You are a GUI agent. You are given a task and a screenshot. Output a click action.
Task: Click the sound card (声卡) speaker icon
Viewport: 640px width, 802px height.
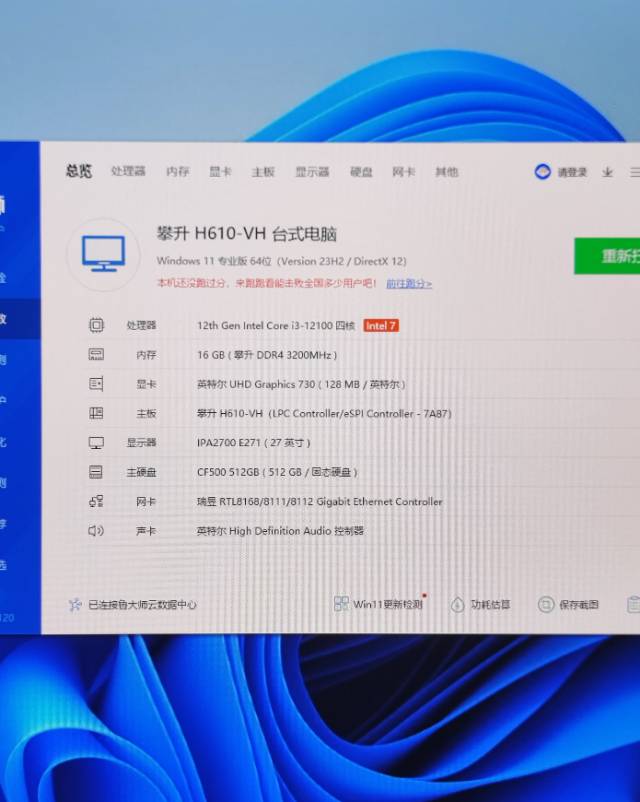pyautogui.click(x=96, y=531)
